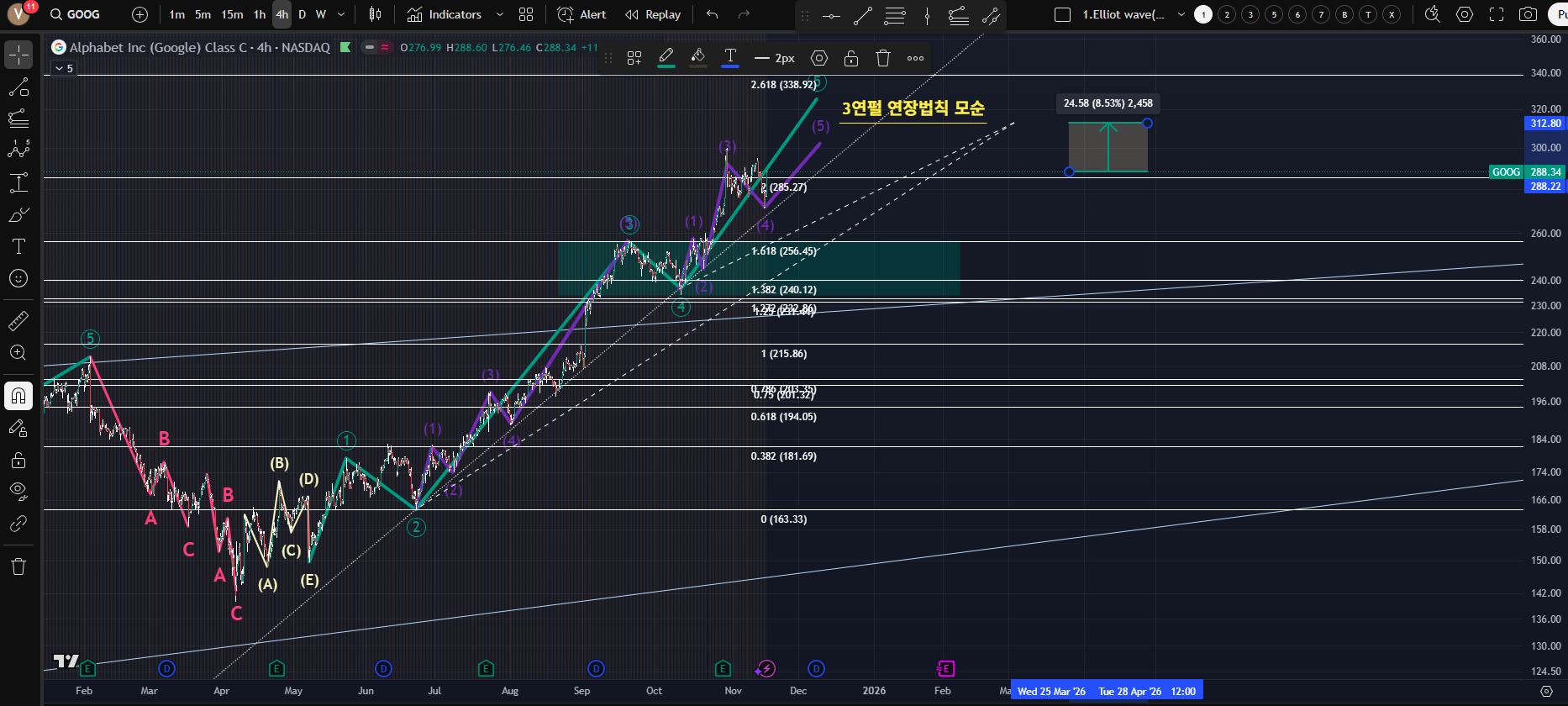Remove objects with the left sidebar trash icon

tap(18, 566)
